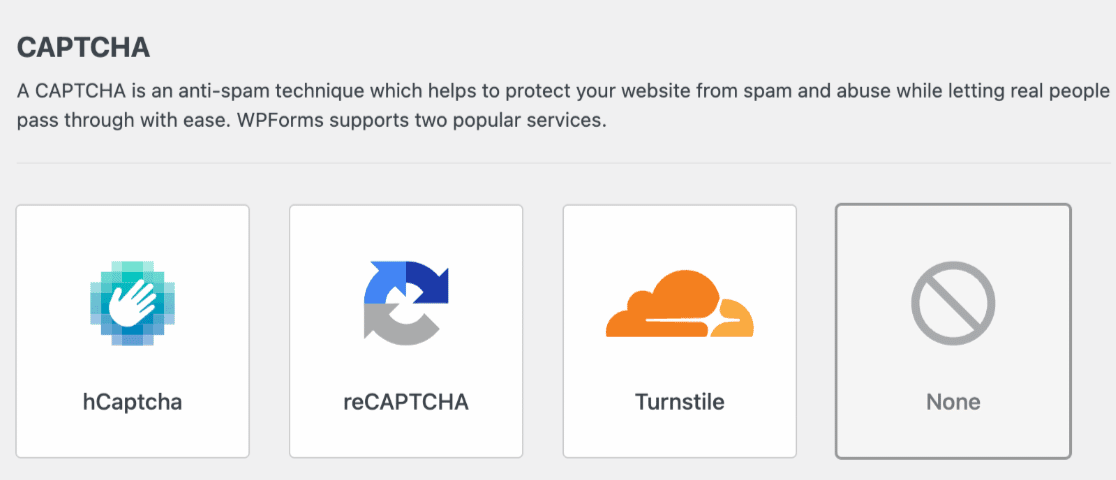Click the reCAPTCHA text label
This screenshot has width=1116, height=480.
(x=406, y=402)
